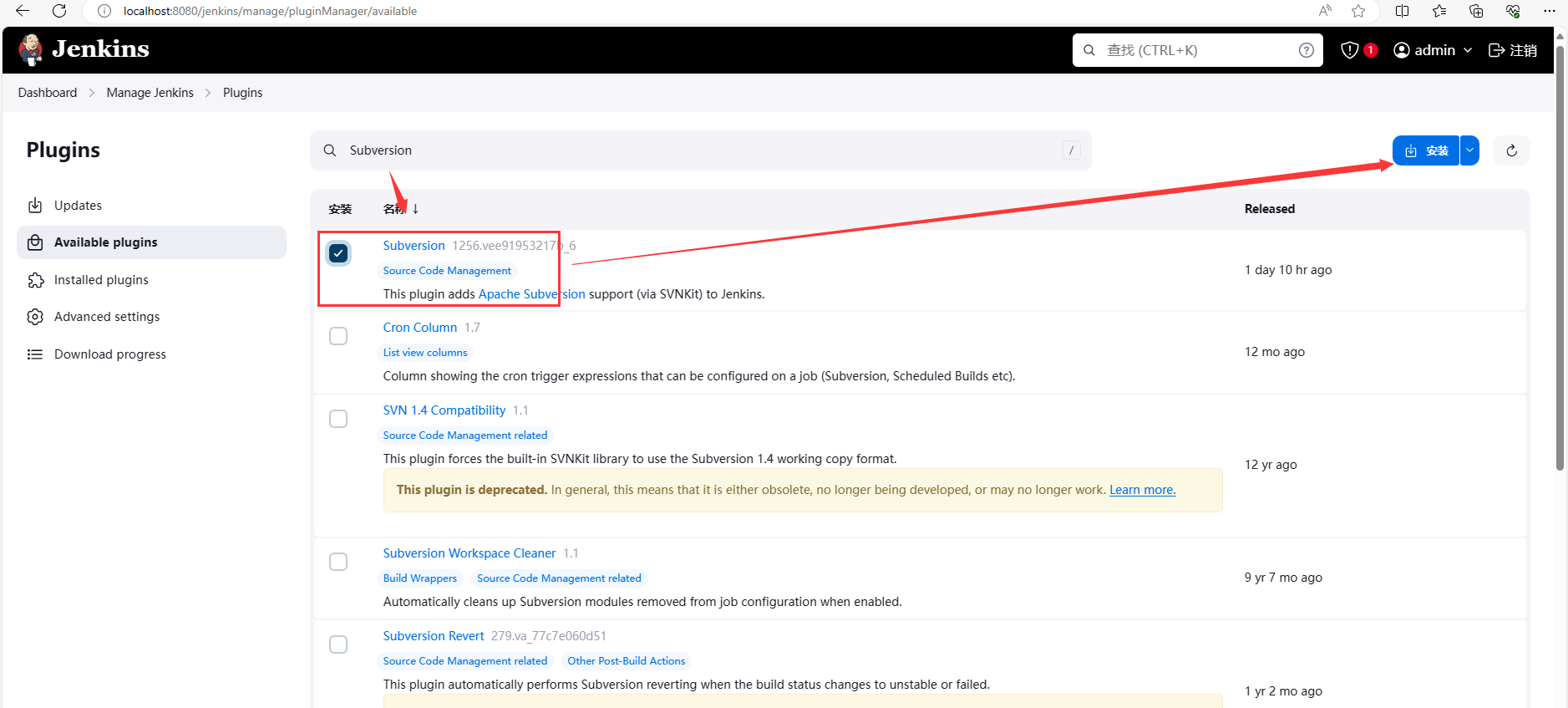Filter by Source Code Management tag under Subversion
Viewport: 1568px width, 708px height.
pyautogui.click(x=447, y=271)
